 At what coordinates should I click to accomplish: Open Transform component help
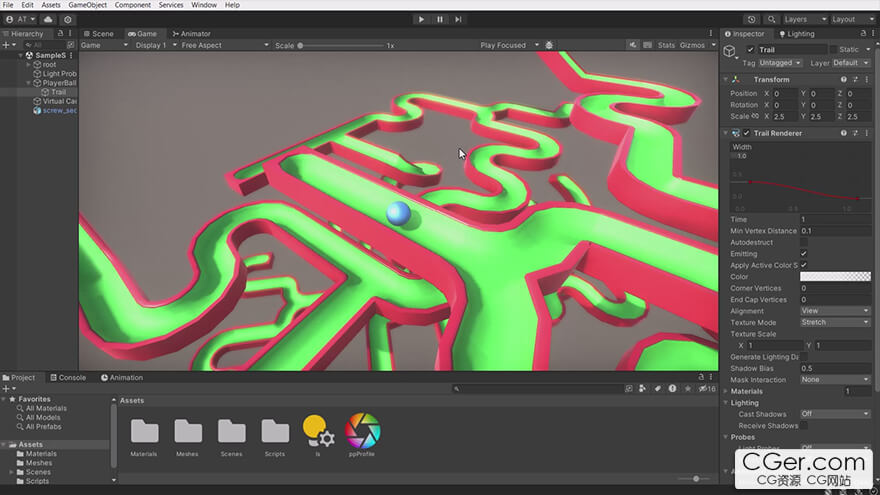point(844,80)
